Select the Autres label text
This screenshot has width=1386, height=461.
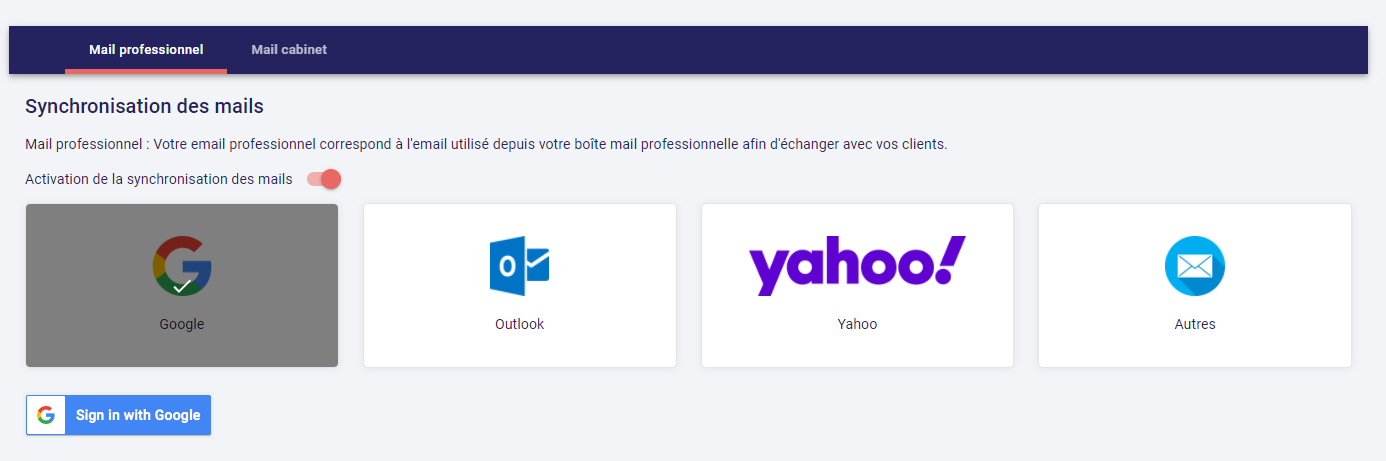[1195, 324]
